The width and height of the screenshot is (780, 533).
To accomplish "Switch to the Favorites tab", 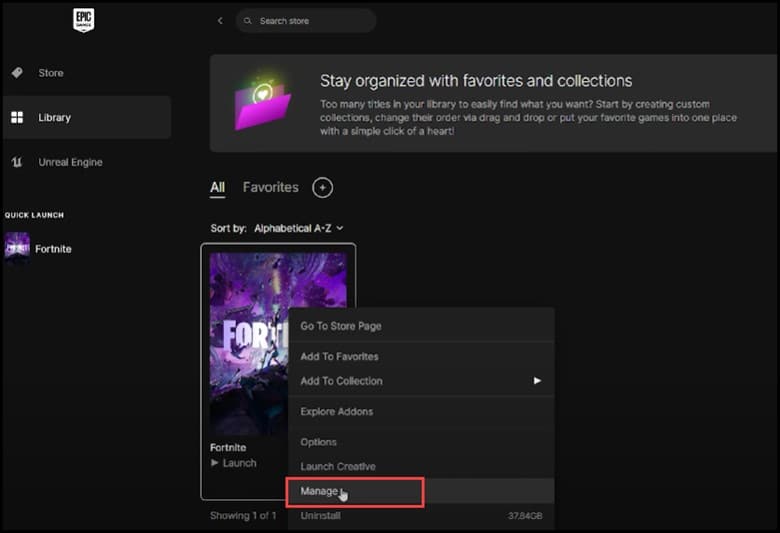I will (271, 188).
